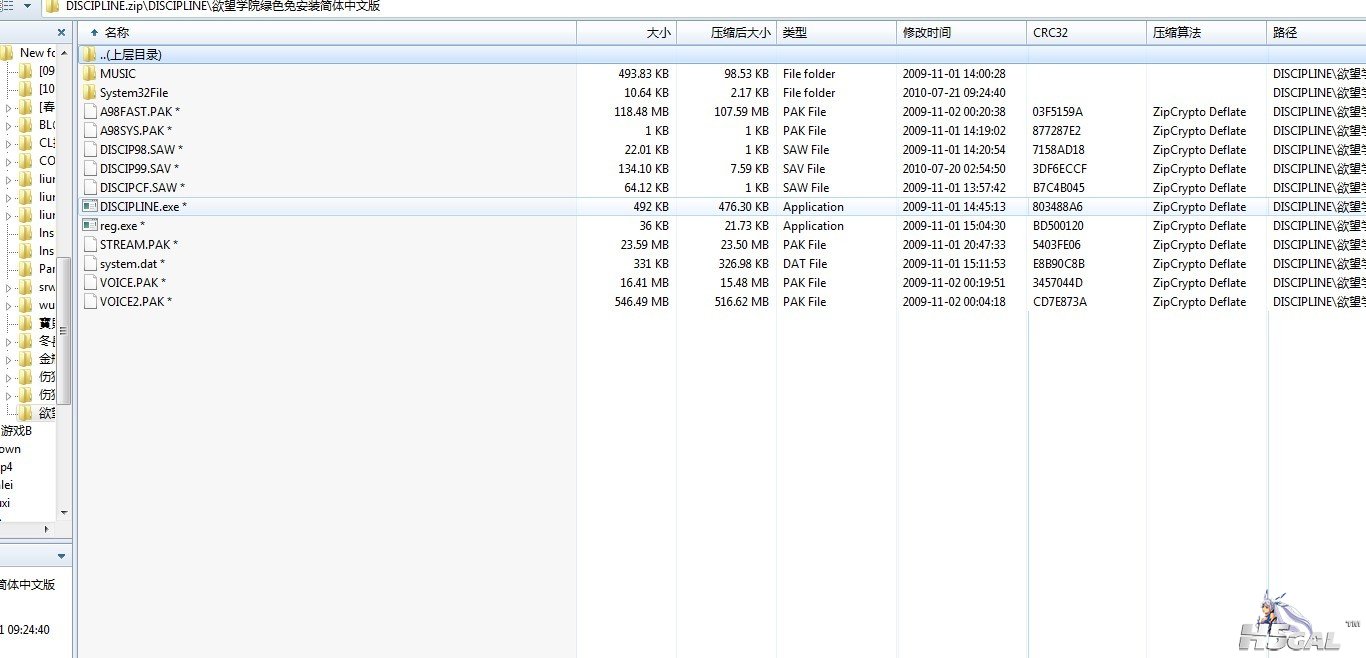Screen dimensions: 1366x658
Task: Click the DISCIP99.SAV file icon
Action: tap(90, 168)
